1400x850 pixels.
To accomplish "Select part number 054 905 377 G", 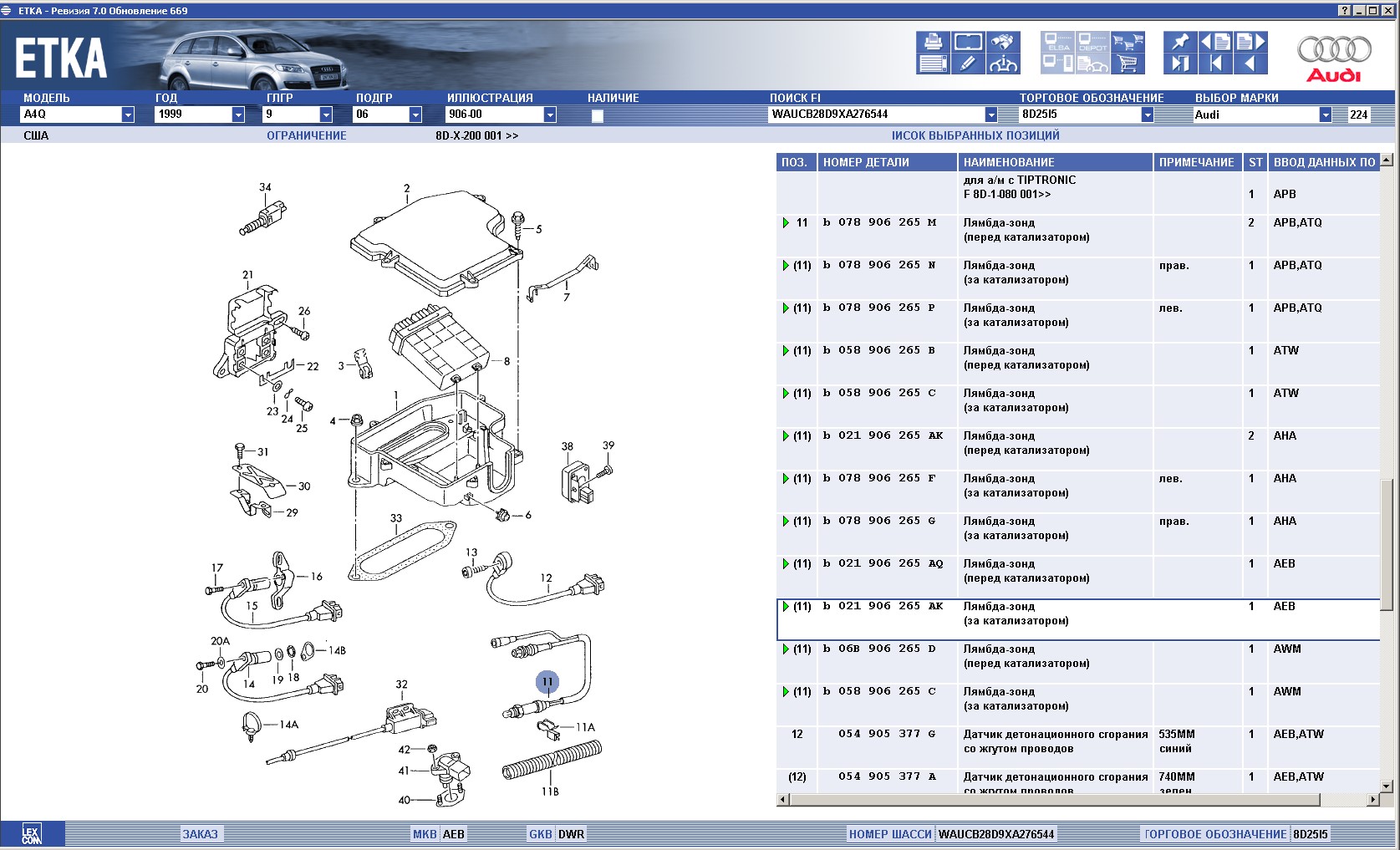I will (887, 734).
